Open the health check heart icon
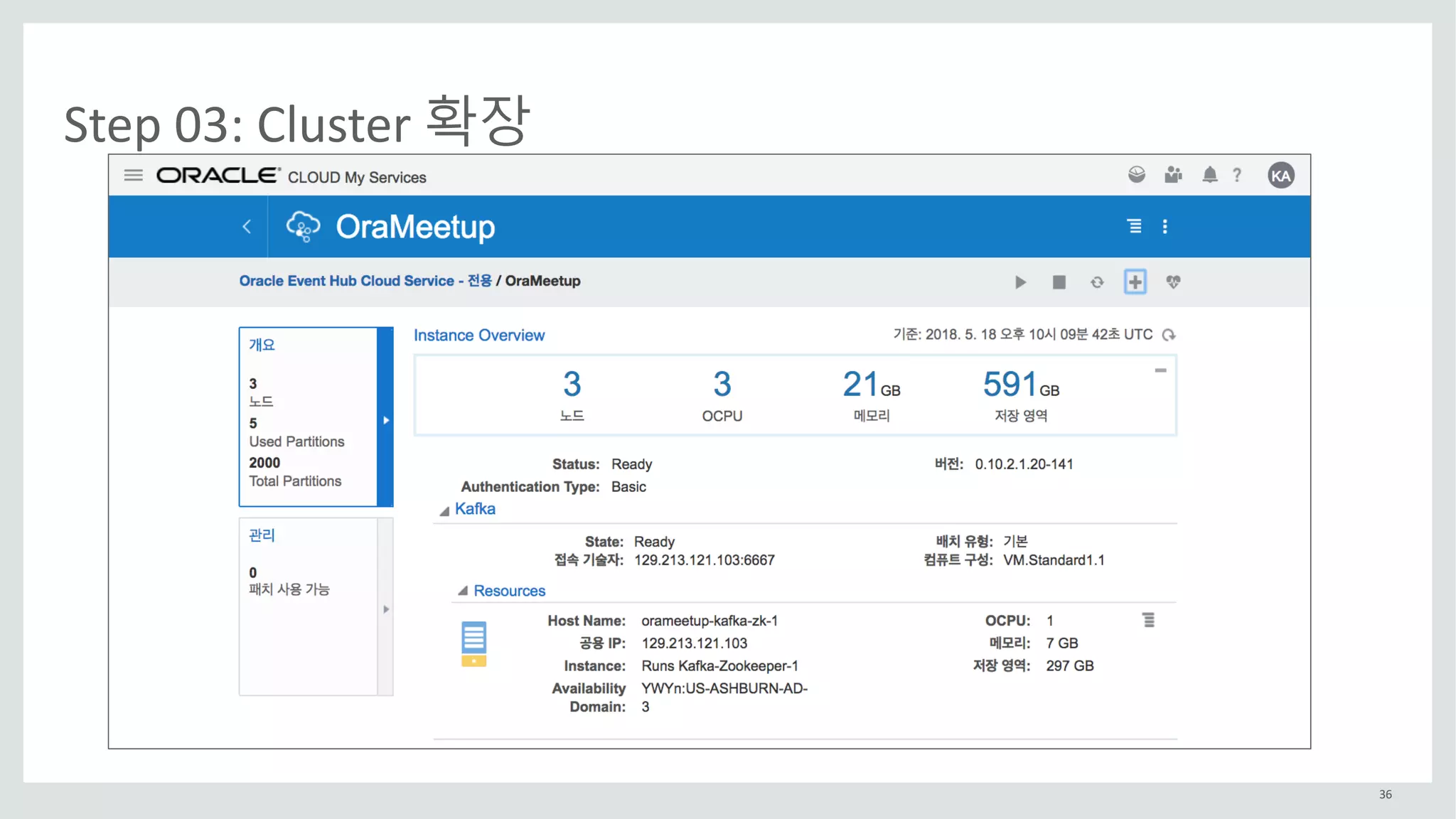 pyautogui.click(x=1173, y=282)
